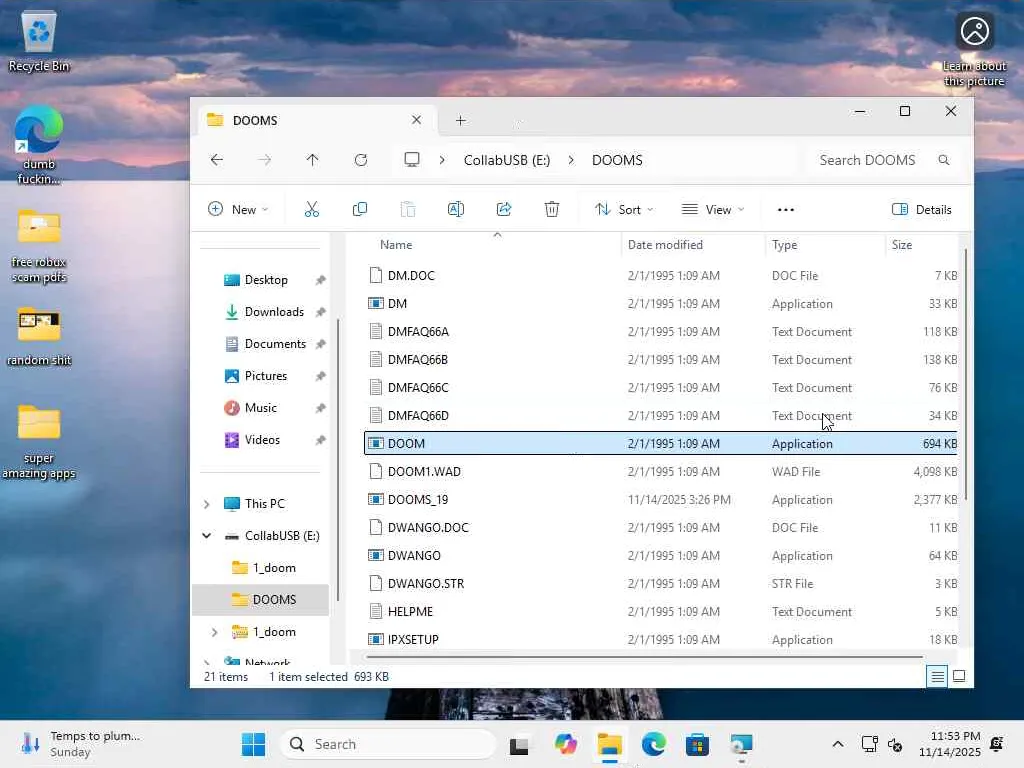Go up one folder with up arrow
1024x768 pixels.
[x=312, y=160]
